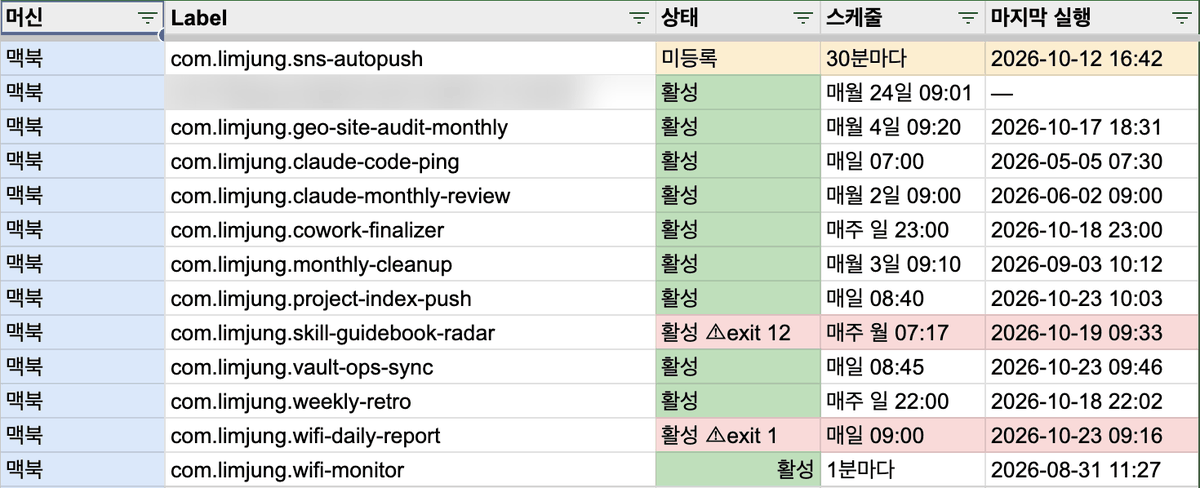Select cell com.limjung.sns-autopush
The height and width of the screenshot is (488, 1200).
[410, 59]
